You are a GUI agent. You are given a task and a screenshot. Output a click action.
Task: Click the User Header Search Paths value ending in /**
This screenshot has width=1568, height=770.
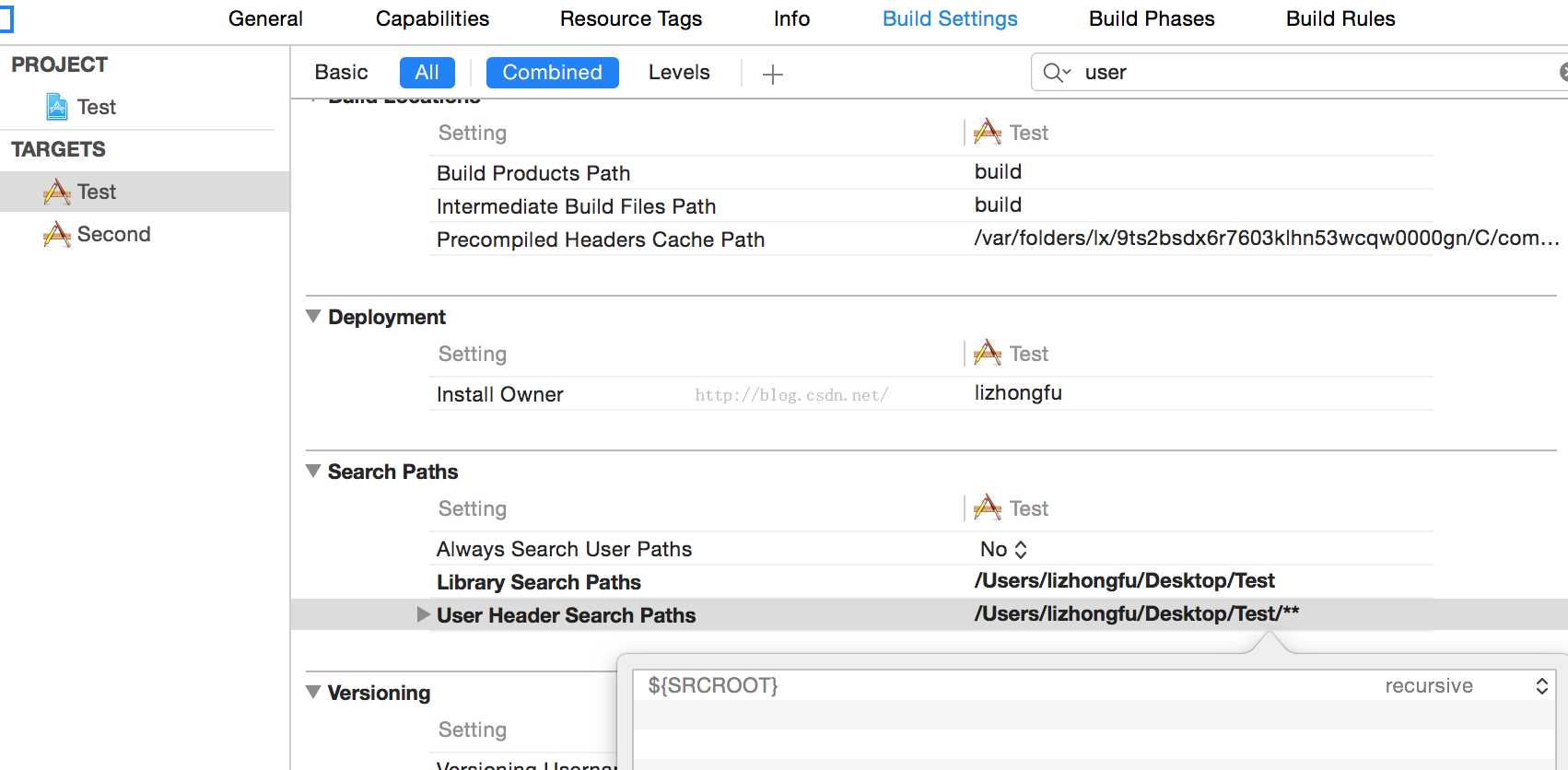(1137, 613)
